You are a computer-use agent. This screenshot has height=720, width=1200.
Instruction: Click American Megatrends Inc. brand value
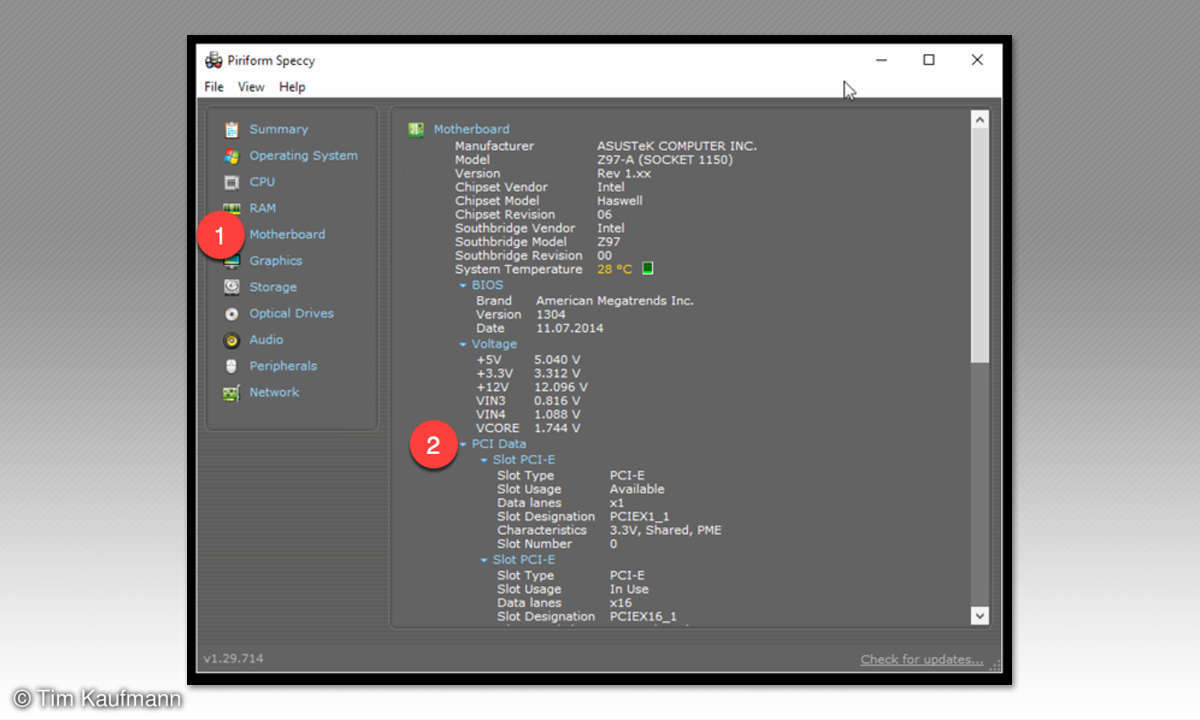pos(615,300)
